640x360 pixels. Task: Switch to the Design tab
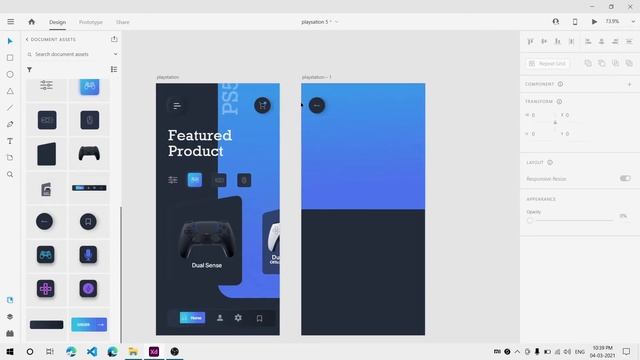tap(58, 22)
